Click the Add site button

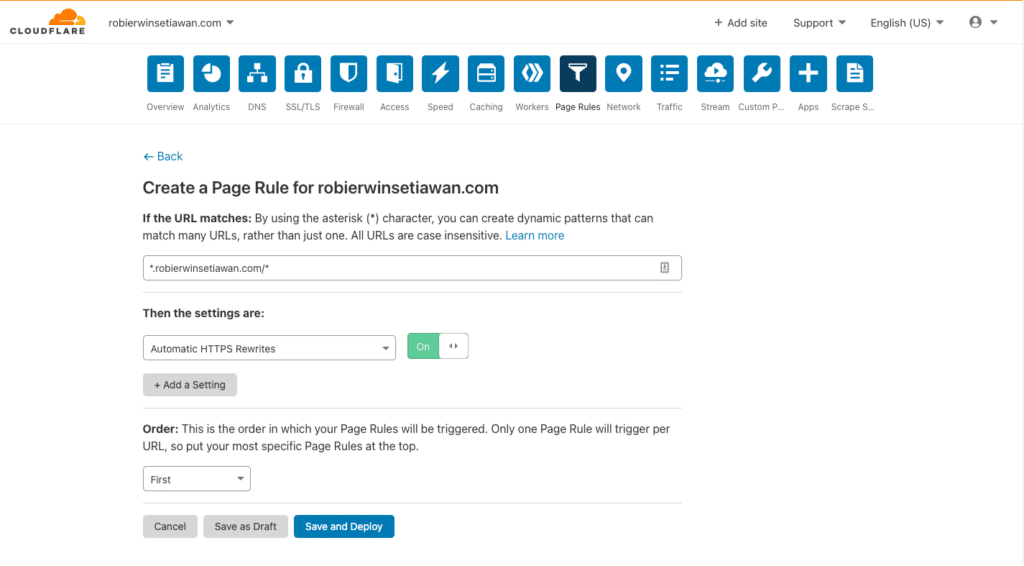click(741, 23)
